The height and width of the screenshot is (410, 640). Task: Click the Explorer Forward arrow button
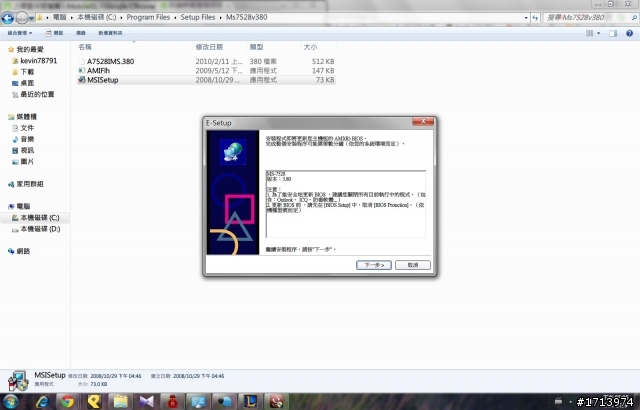(x=22, y=18)
